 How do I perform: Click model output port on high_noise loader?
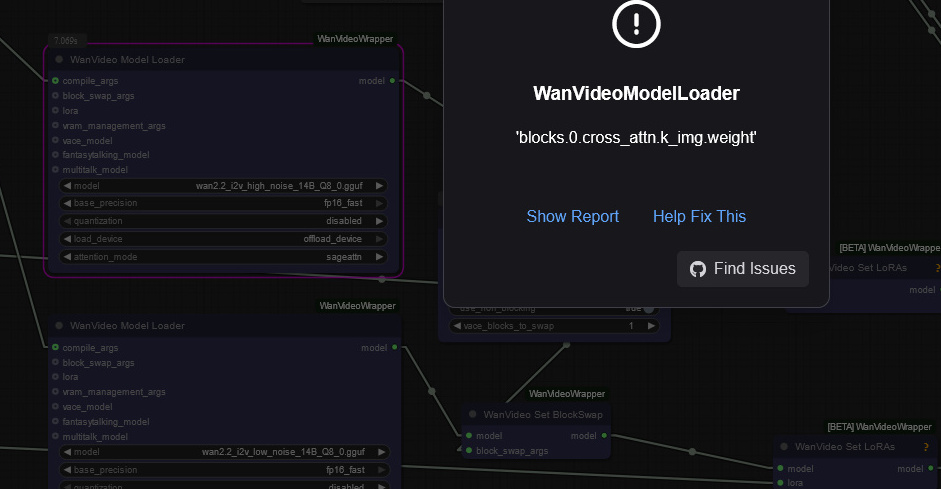[x=392, y=80]
